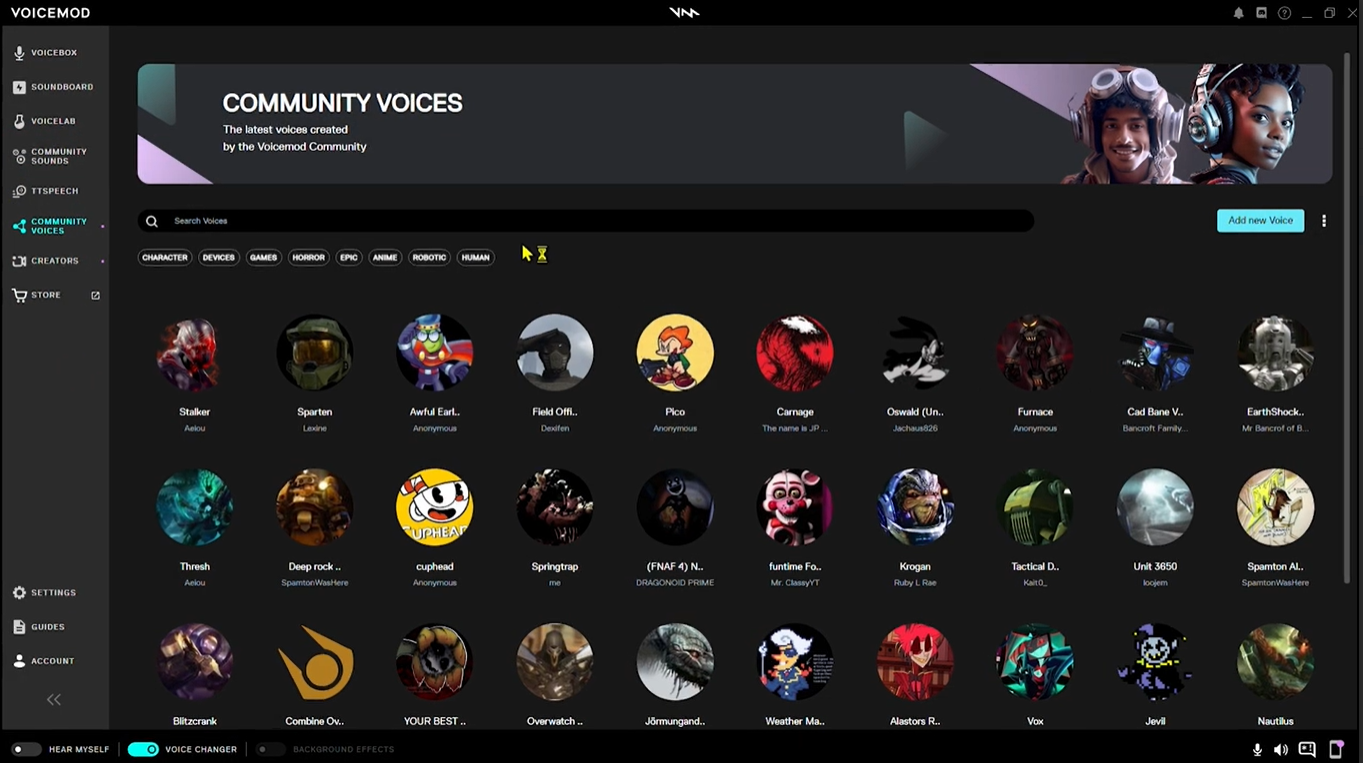Select the HORROR filter tag

pos(308,257)
